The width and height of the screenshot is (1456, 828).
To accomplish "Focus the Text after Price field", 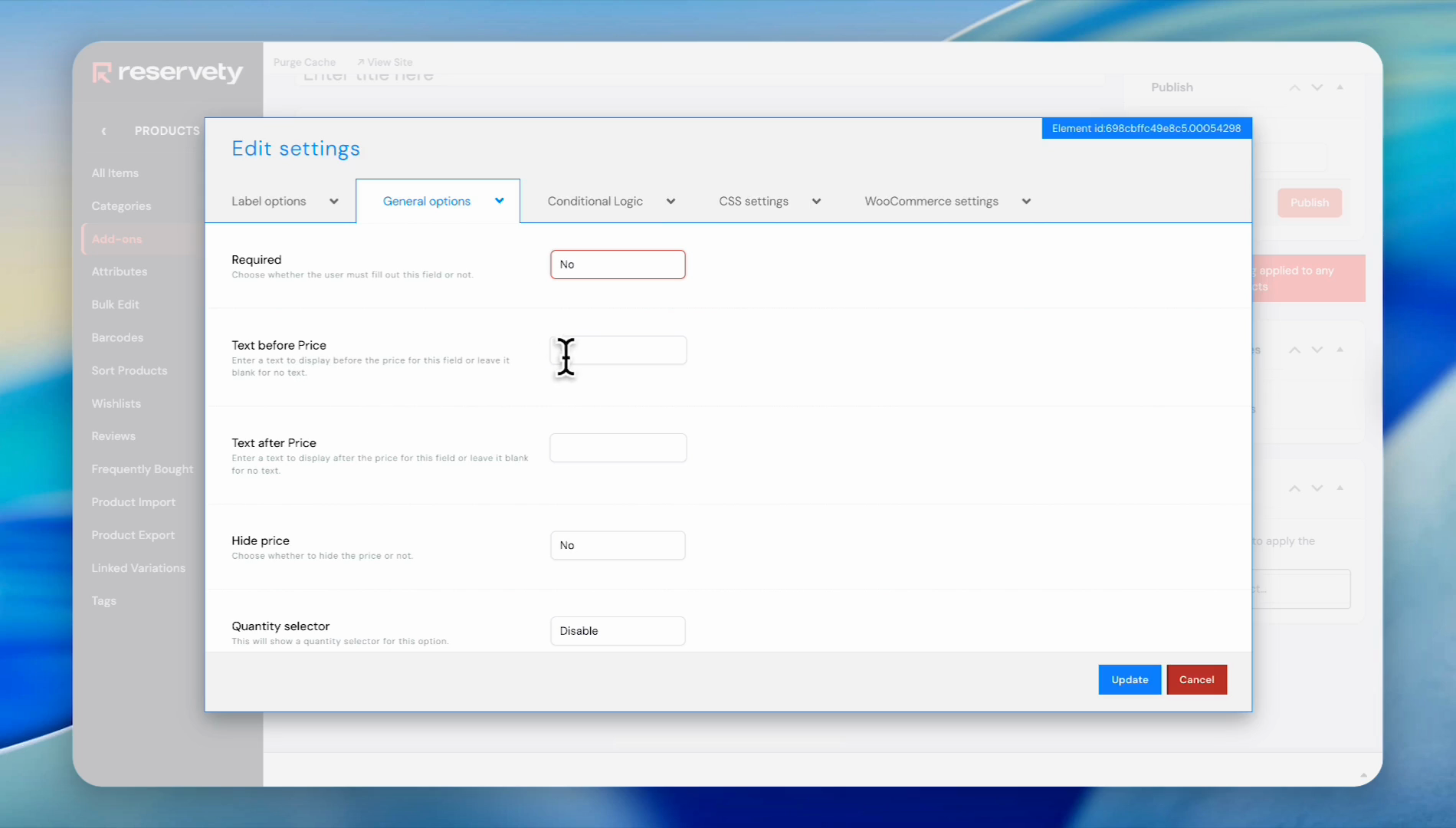I will pyautogui.click(x=618, y=448).
